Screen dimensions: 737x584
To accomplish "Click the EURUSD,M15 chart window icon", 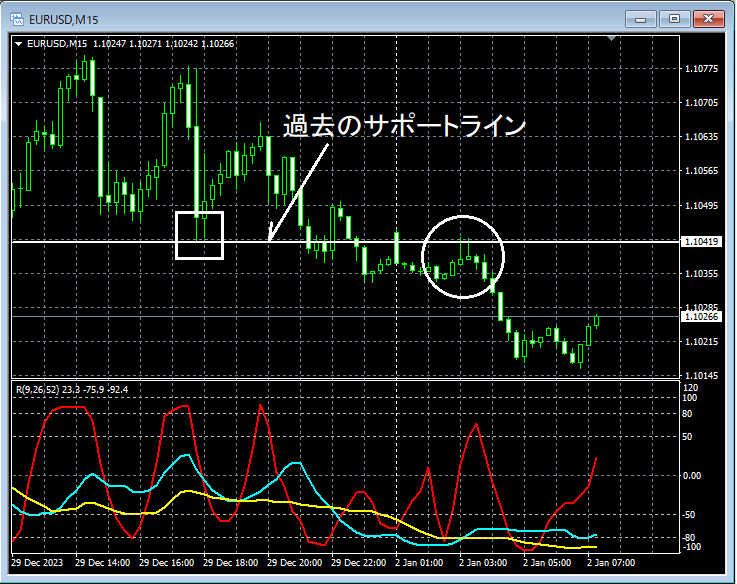I will pyautogui.click(x=17, y=19).
